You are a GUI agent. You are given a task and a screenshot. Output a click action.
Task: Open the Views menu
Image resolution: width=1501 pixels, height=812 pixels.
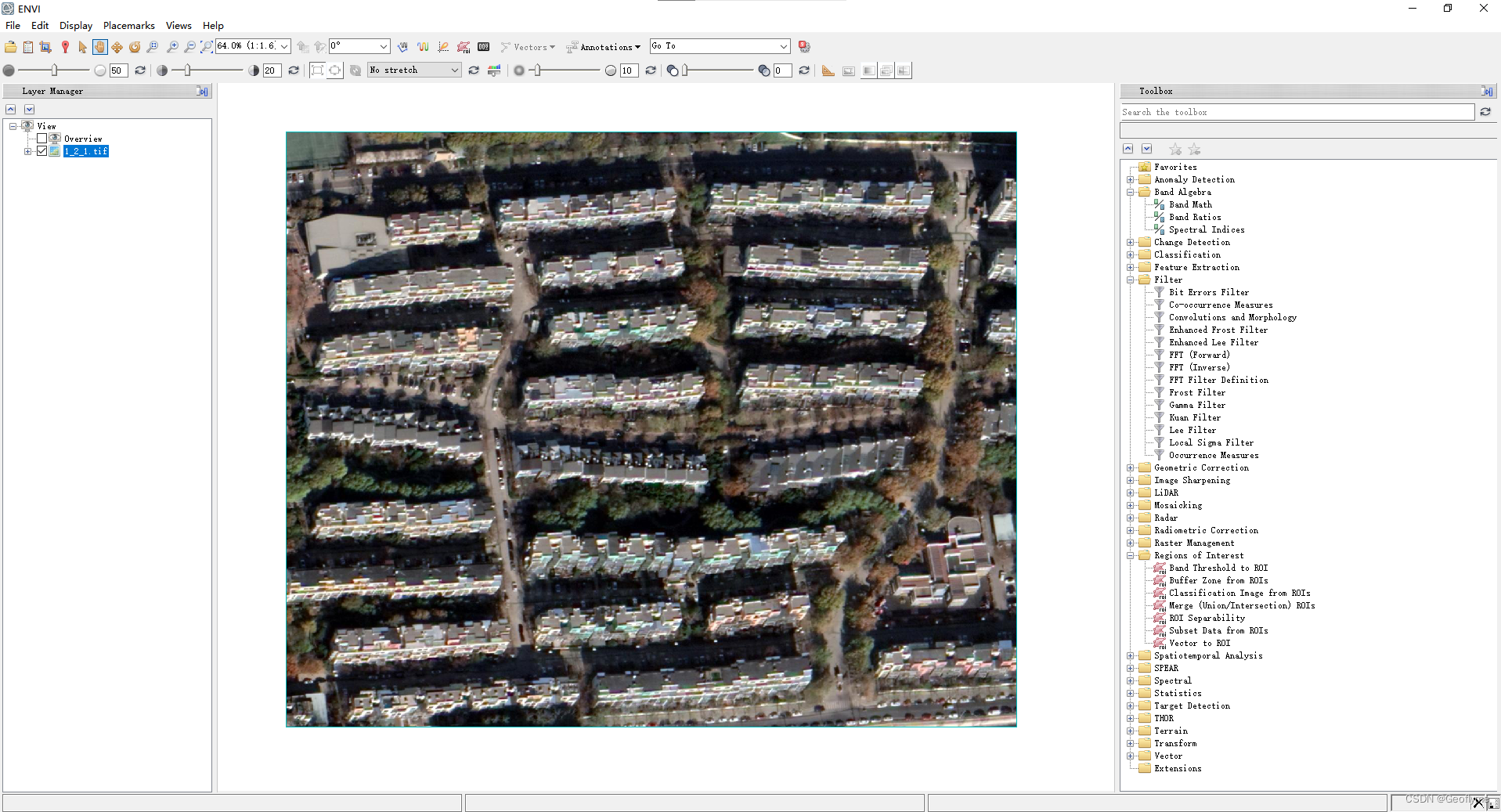pyautogui.click(x=179, y=26)
